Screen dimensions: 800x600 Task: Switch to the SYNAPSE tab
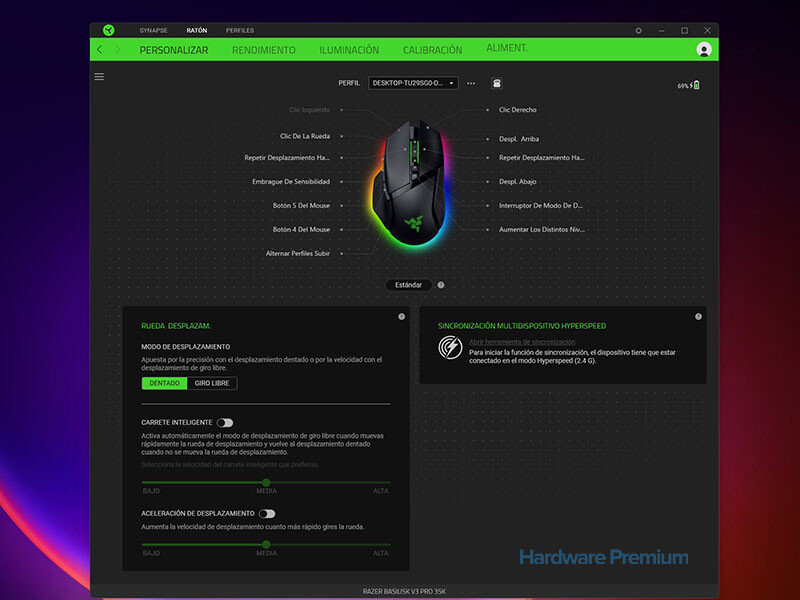click(154, 31)
